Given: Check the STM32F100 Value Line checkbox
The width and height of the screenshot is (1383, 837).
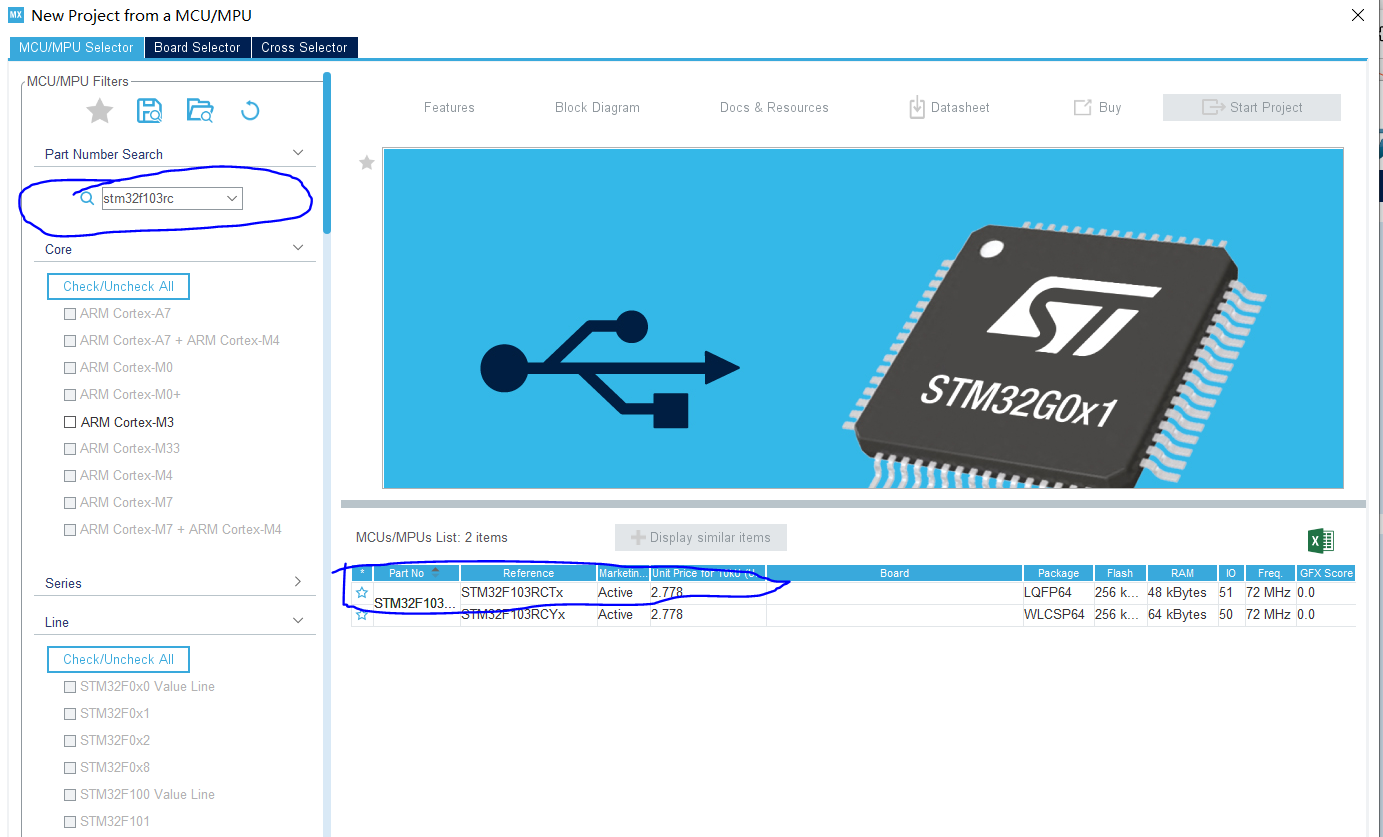Looking at the screenshot, I should pos(70,795).
